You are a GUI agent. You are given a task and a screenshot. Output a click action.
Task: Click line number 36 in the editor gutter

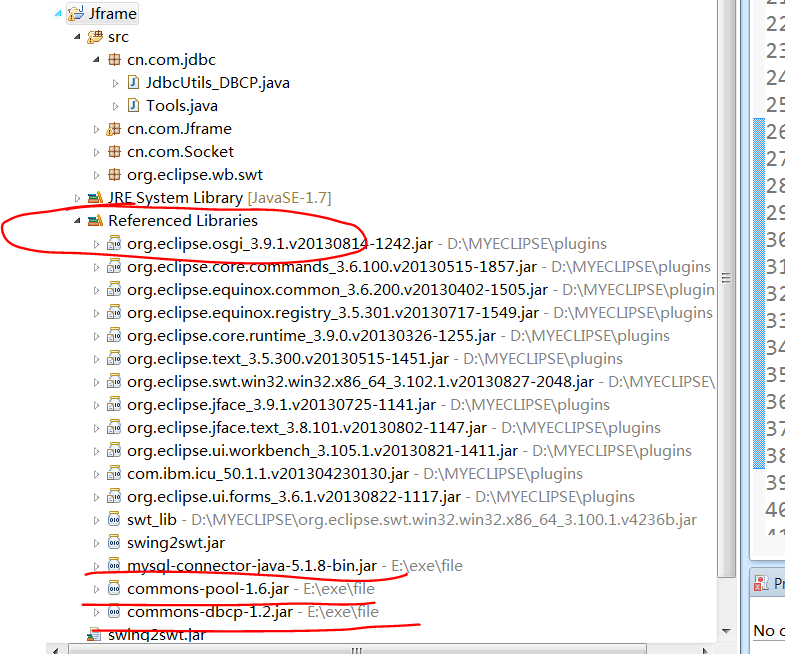[x=775, y=402]
